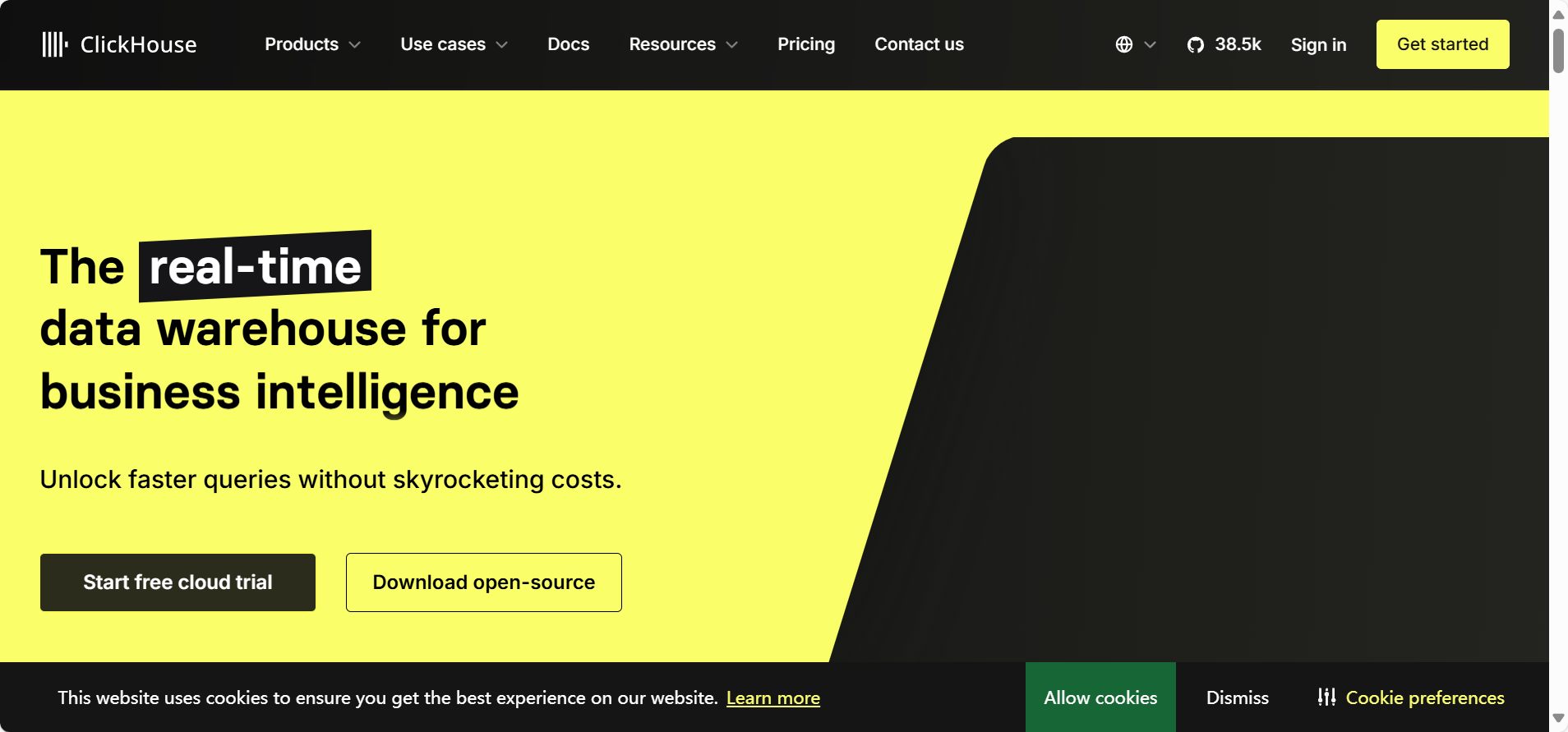Open the language dropdown chevron
Image resolution: width=1568 pixels, height=732 pixels.
pos(1151,44)
